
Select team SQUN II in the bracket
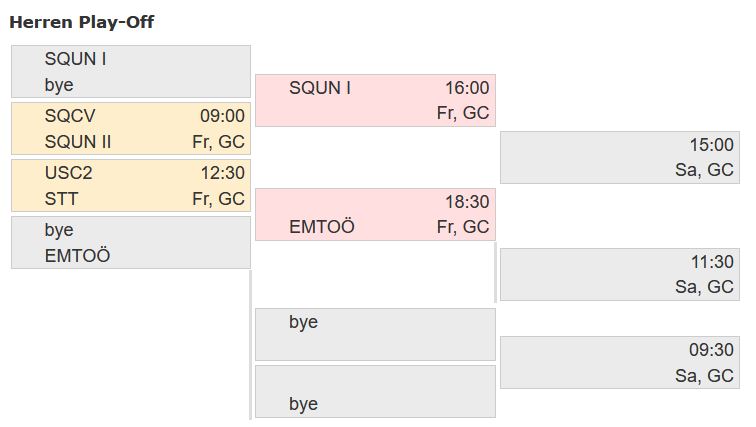click(x=78, y=142)
